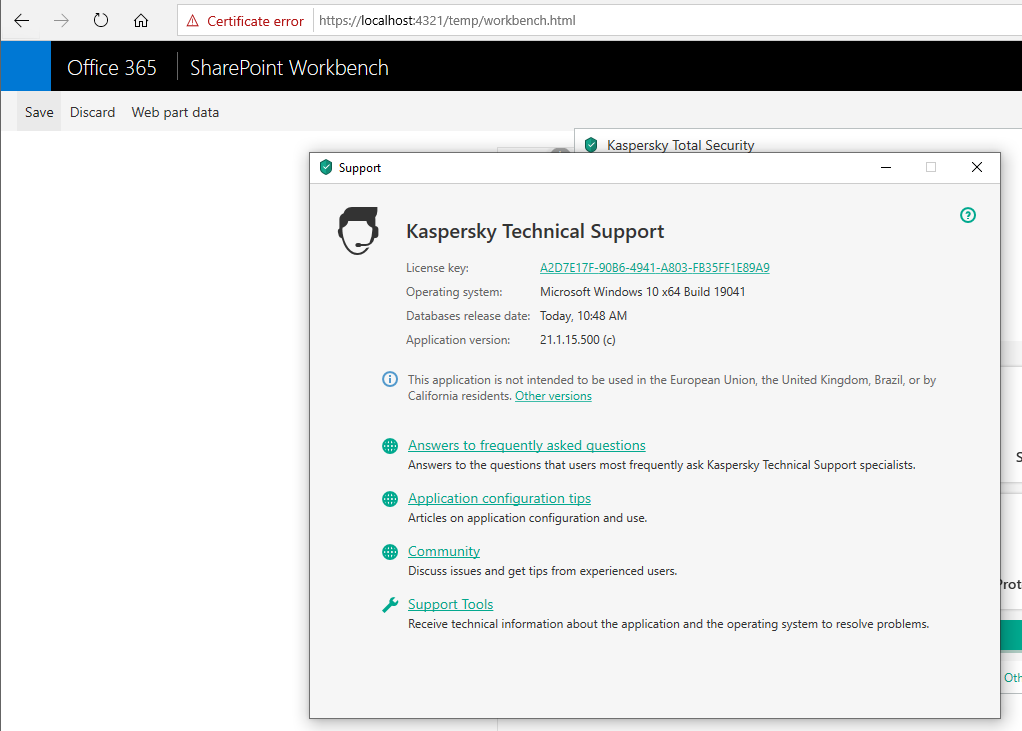Open Application configuration tips
1022x731 pixels.
[x=499, y=498]
